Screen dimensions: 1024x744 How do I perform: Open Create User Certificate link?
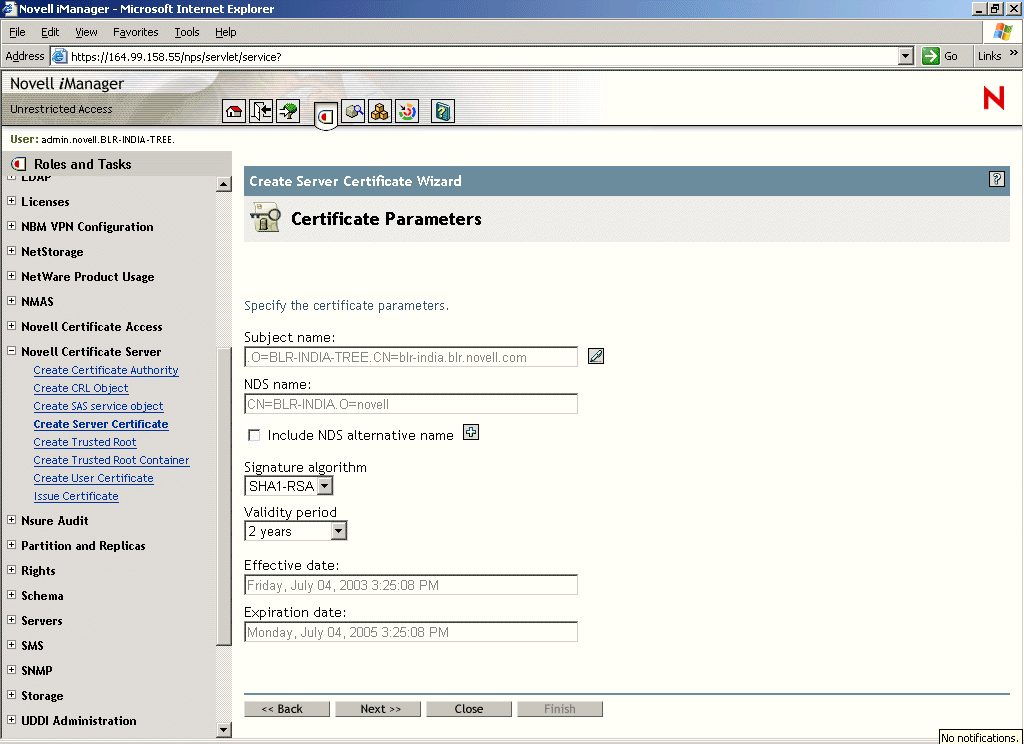[93, 478]
